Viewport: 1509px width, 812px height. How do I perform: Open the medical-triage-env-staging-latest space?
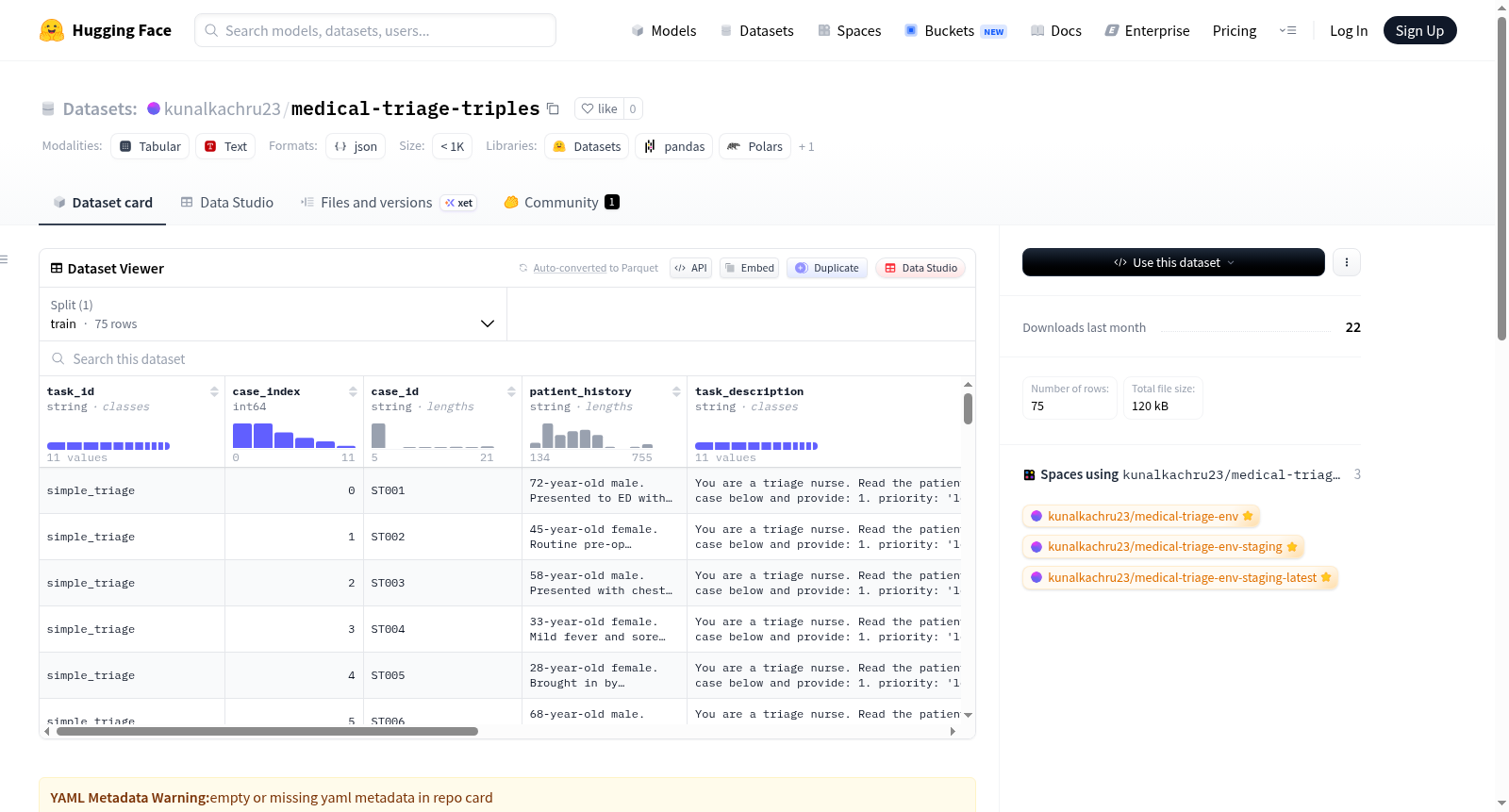[1180, 577]
